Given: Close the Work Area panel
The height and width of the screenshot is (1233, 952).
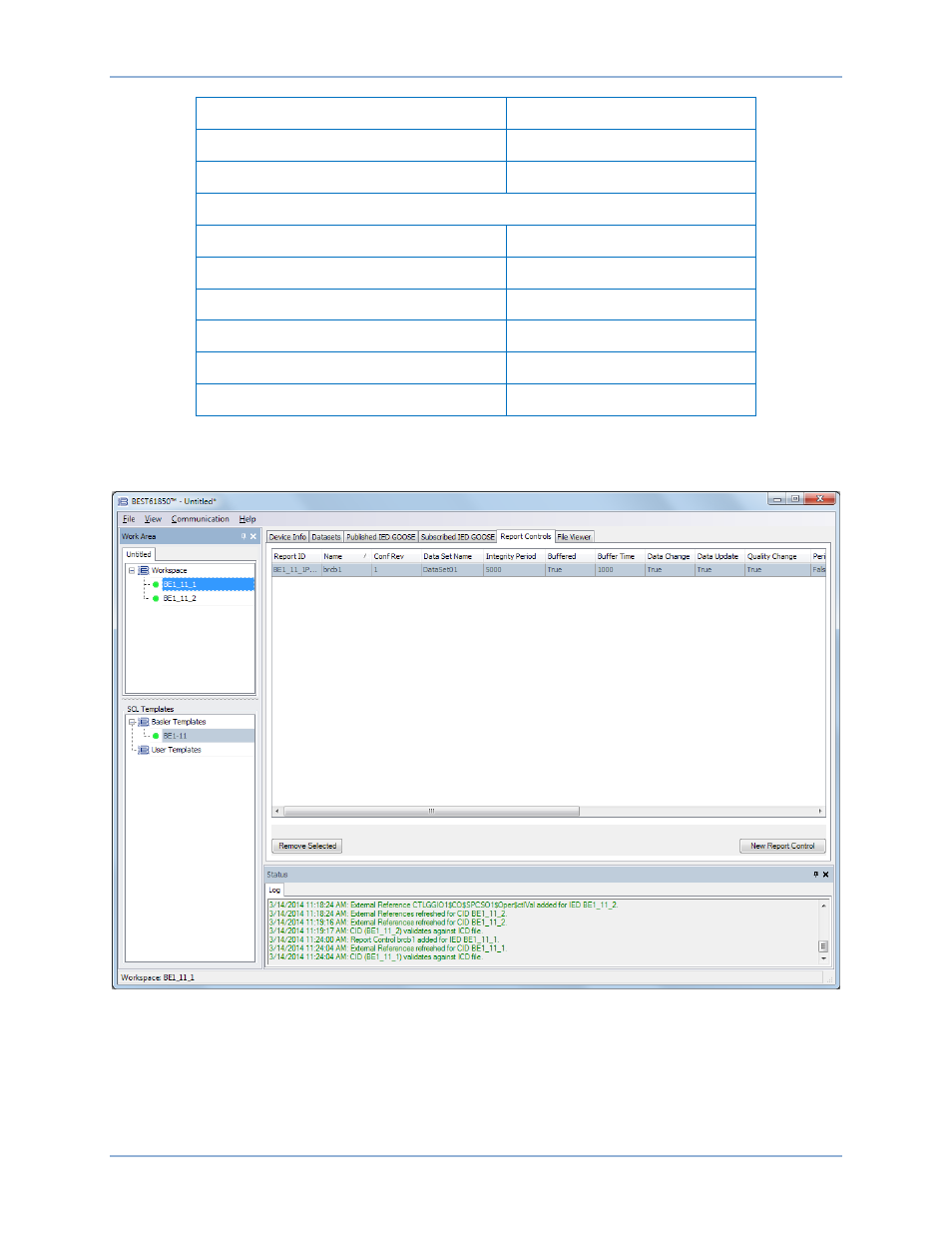Looking at the screenshot, I should [x=253, y=536].
